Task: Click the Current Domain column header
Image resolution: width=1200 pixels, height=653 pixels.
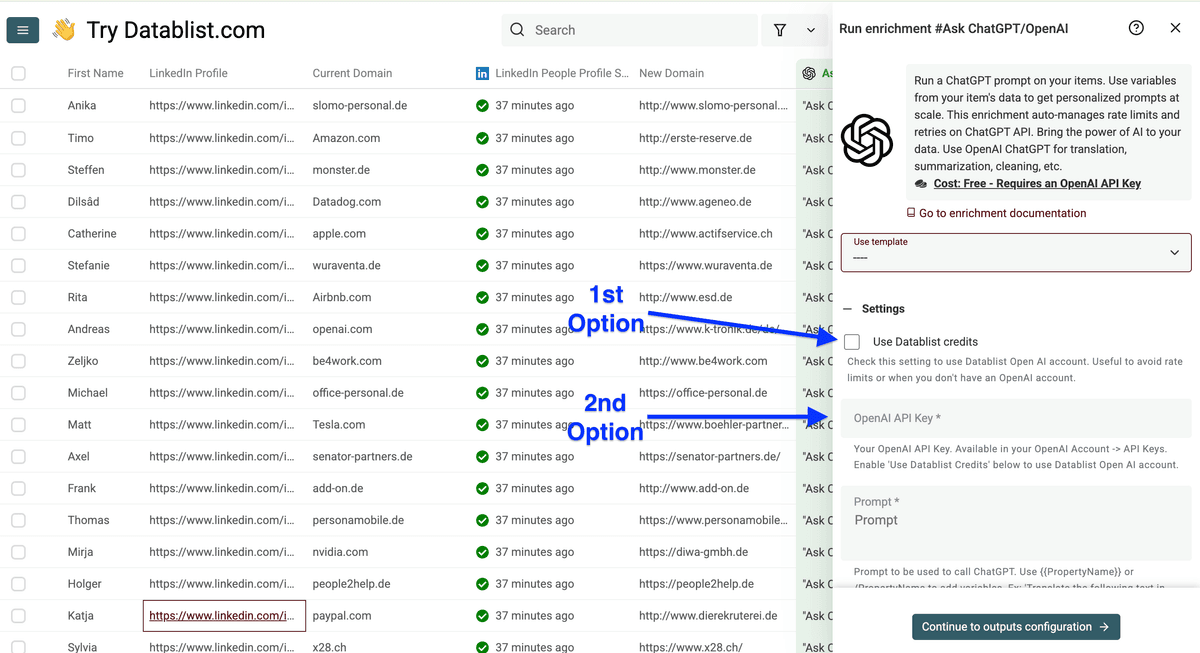Action: [x=352, y=73]
